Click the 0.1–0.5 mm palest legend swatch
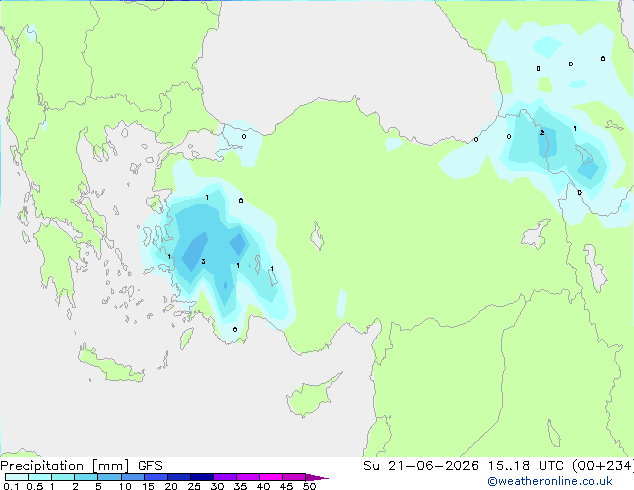The height and width of the screenshot is (490, 634). click(x=17, y=477)
